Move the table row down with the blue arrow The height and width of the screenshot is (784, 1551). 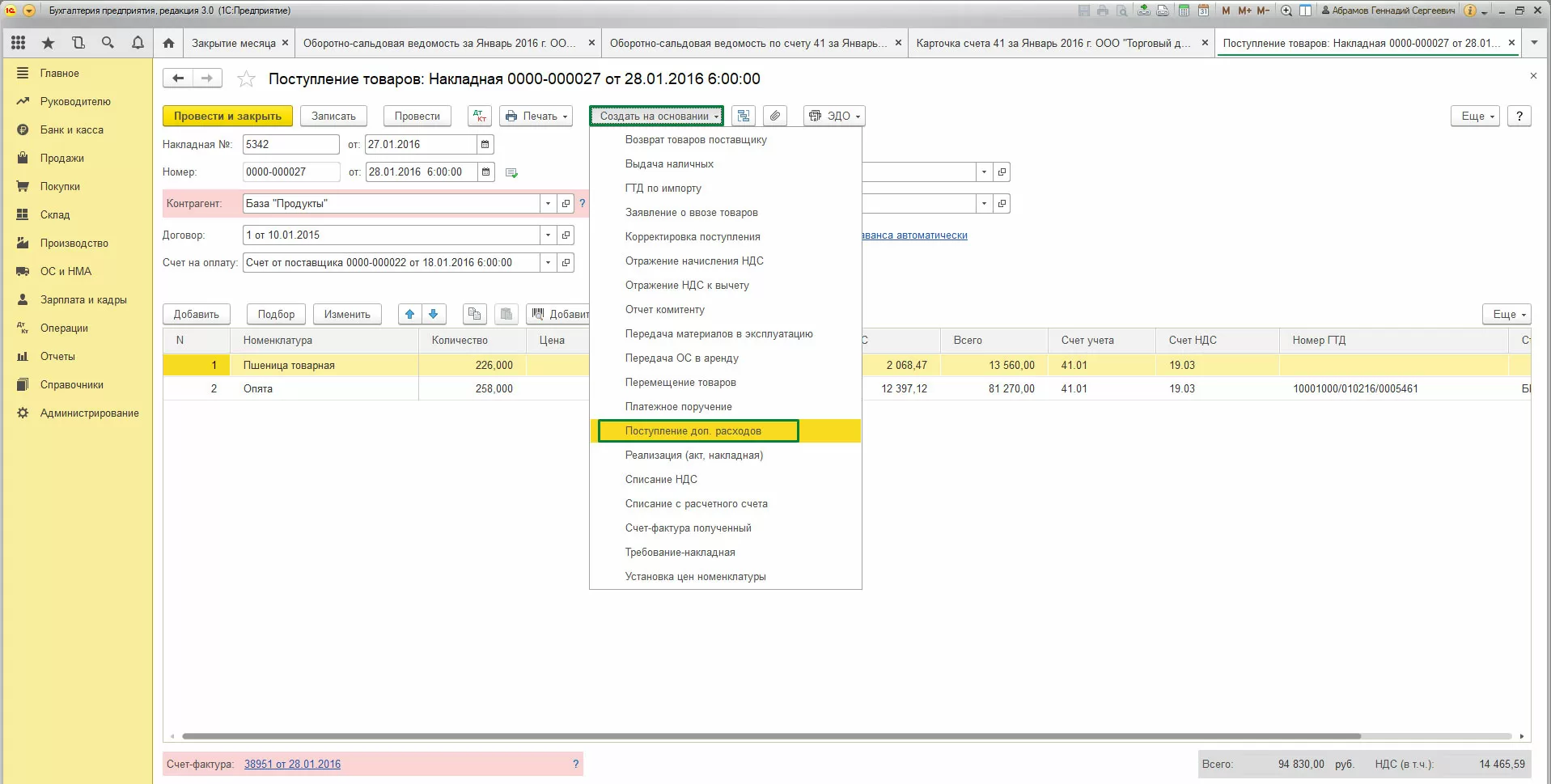[x=434, y=314]
